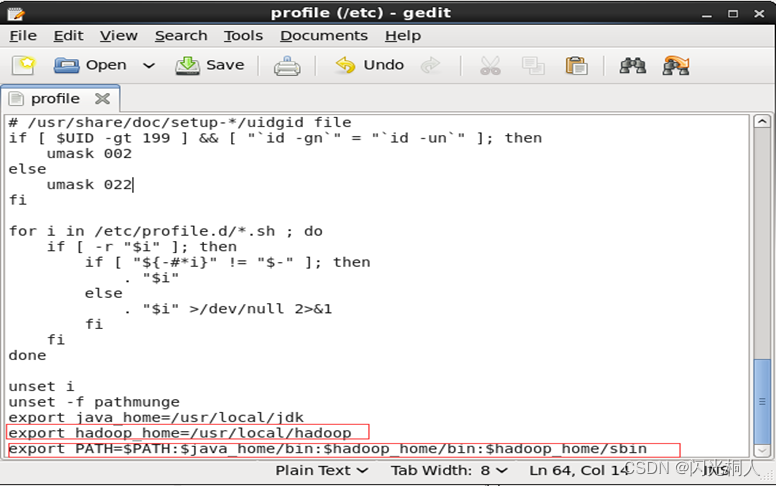Click the Cut scissors icon
776x486 pixels.
click(490, 65)
